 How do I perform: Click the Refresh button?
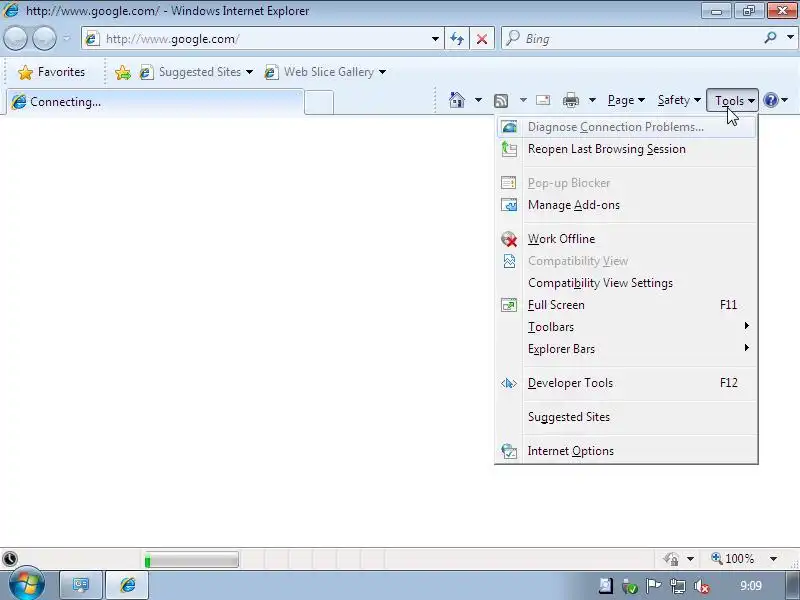pos(457,39)
